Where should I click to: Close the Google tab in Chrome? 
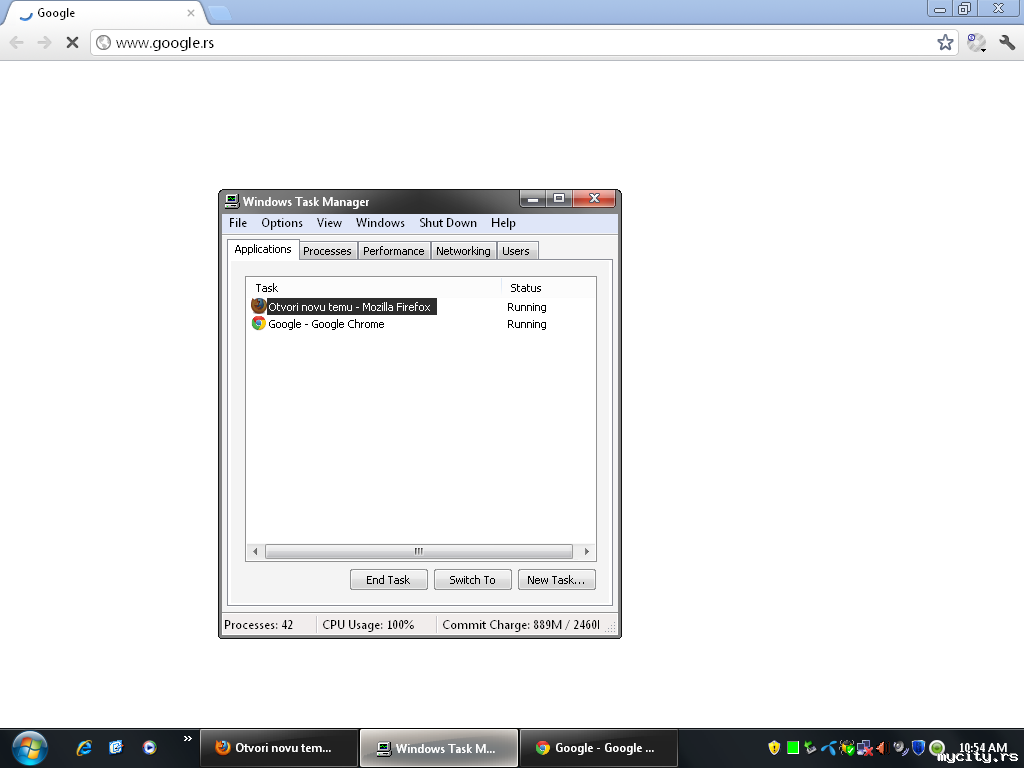tap(191, 12)
